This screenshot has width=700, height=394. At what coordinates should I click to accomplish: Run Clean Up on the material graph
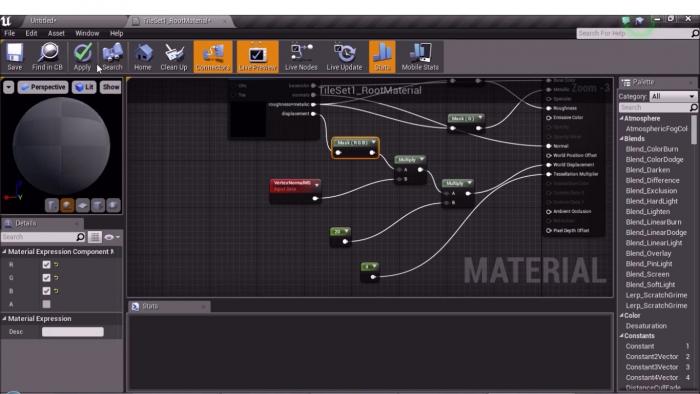click(x=174, y=57)
